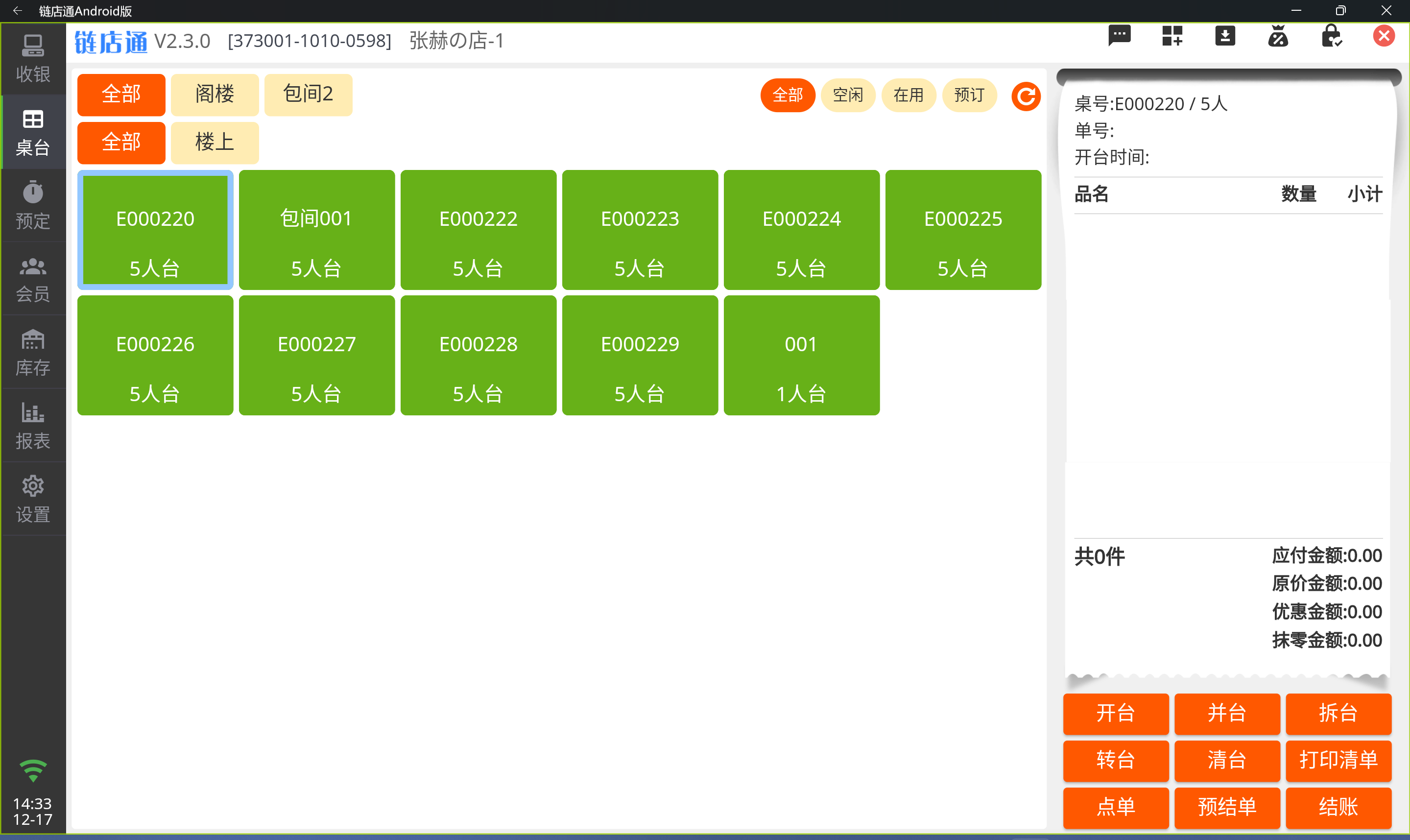
Task: Click the 抹零金额:0.00 text
Action: (1327, 641)
